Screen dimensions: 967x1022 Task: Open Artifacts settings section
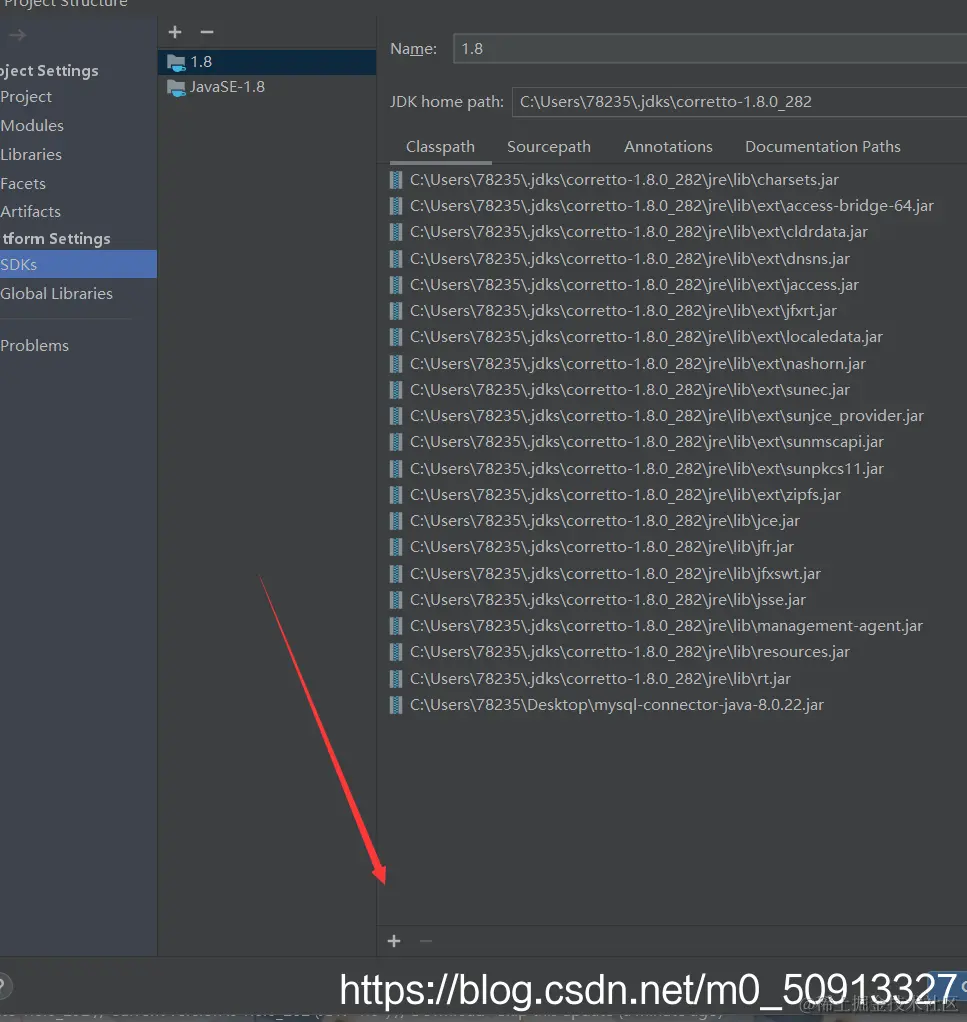tap(31, 212)
